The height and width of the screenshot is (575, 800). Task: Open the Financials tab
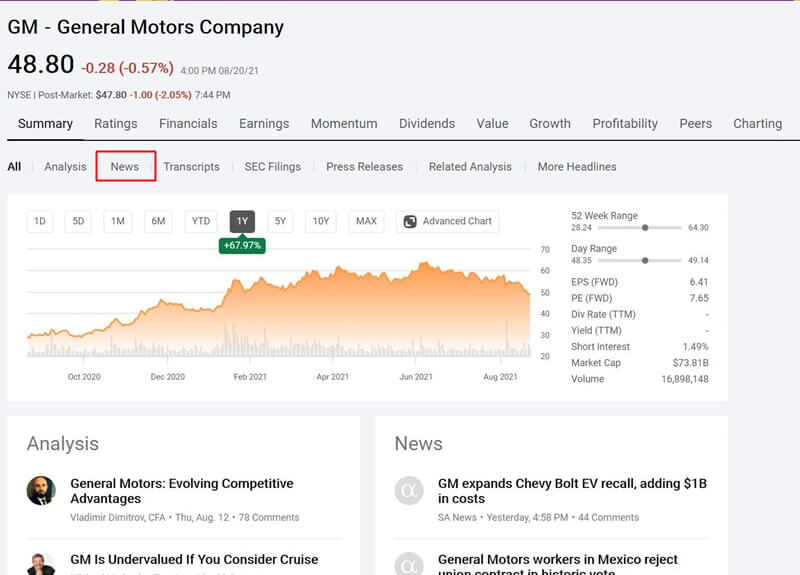(188, 123)
